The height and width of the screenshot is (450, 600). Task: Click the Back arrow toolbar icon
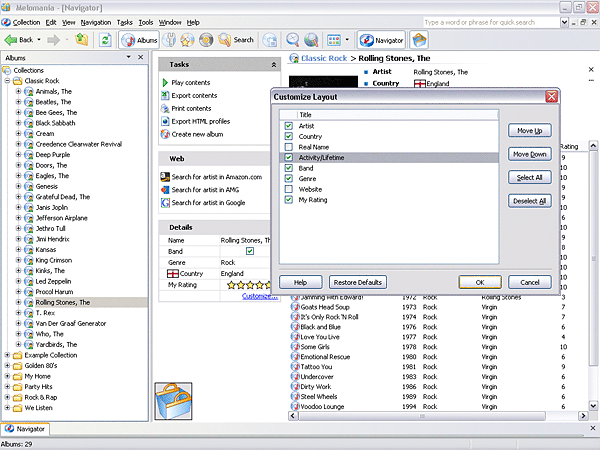10,40
